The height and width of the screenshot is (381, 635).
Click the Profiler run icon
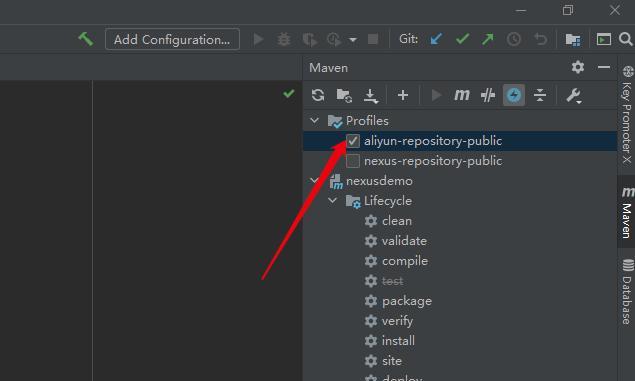(x=334, y=39)
